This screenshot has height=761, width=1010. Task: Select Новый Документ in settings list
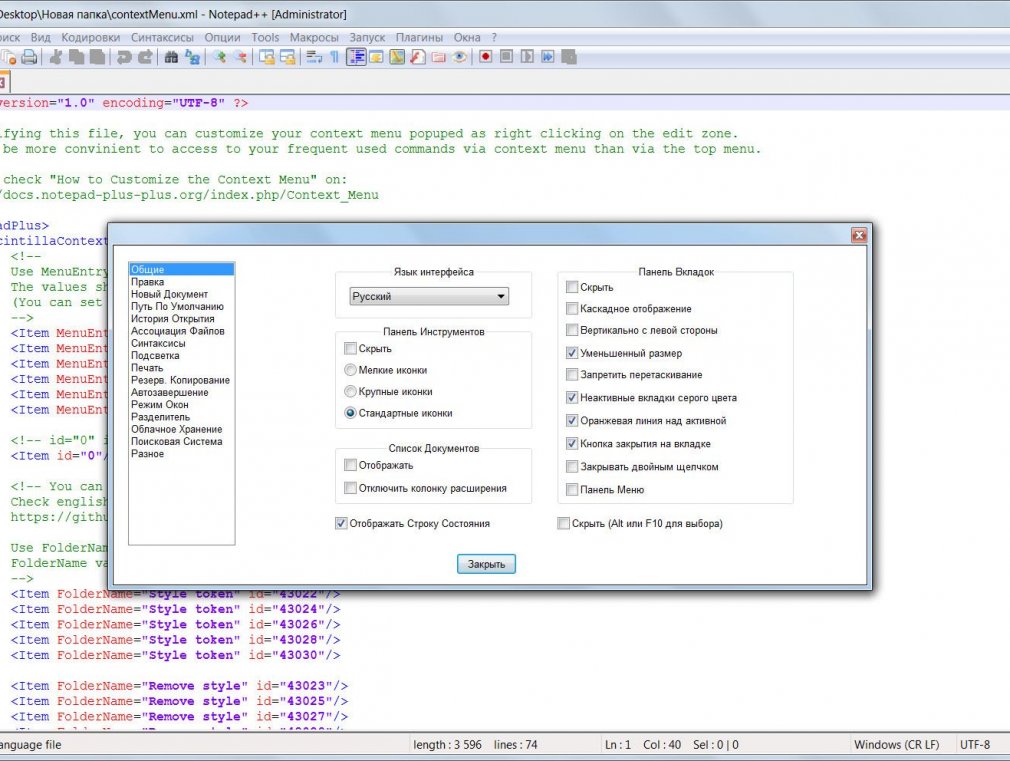181,294
